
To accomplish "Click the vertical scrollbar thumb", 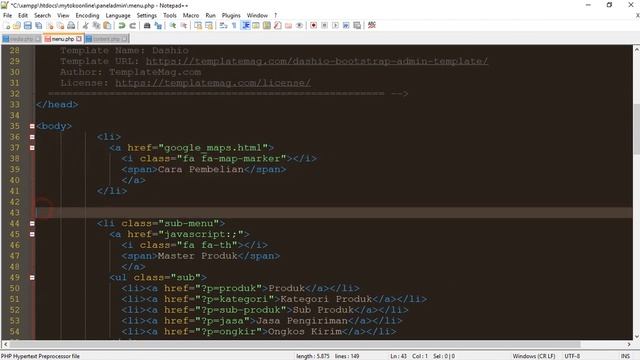I will click(636, 129).
